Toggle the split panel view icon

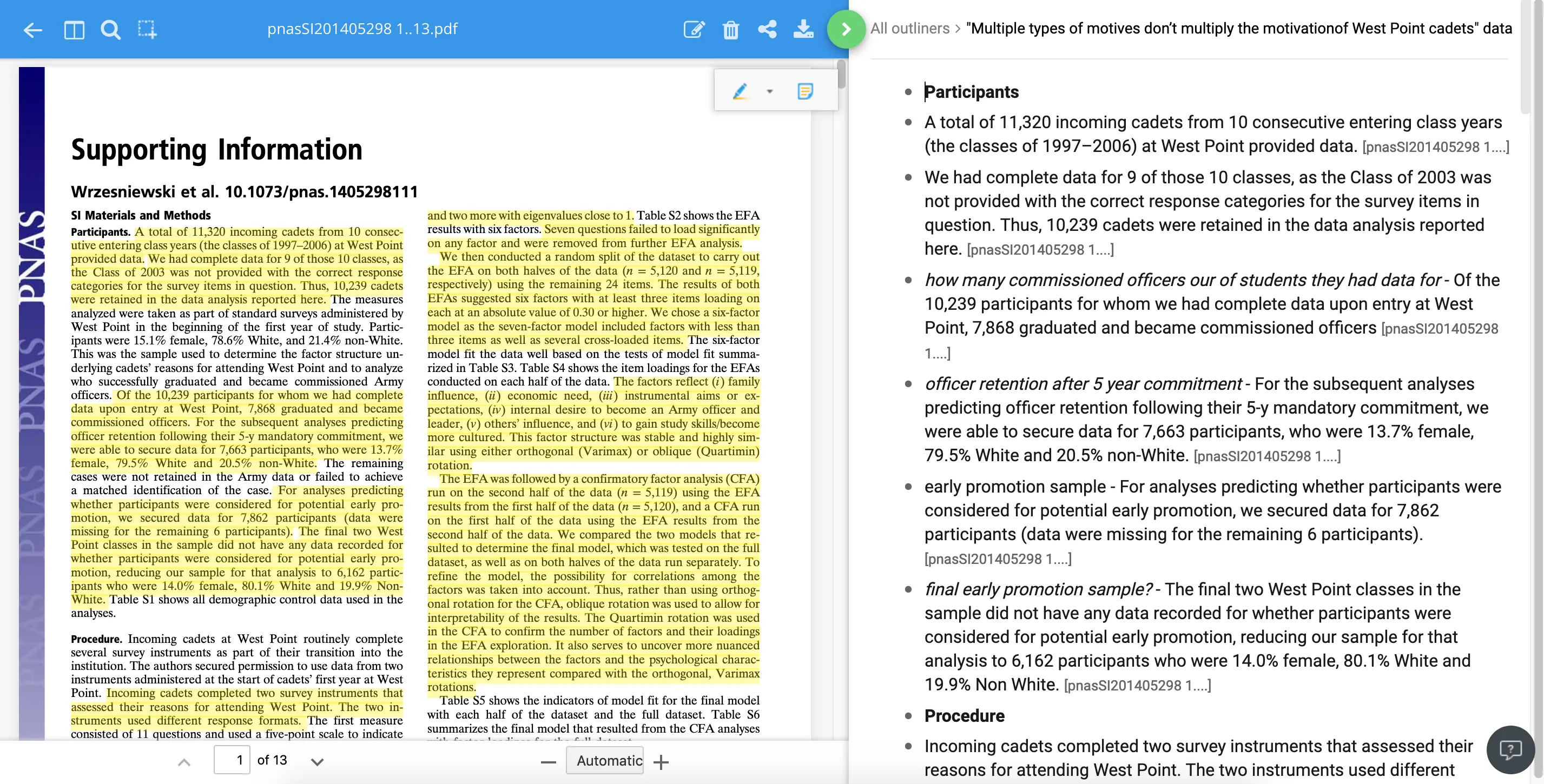(x=74, y=29)
